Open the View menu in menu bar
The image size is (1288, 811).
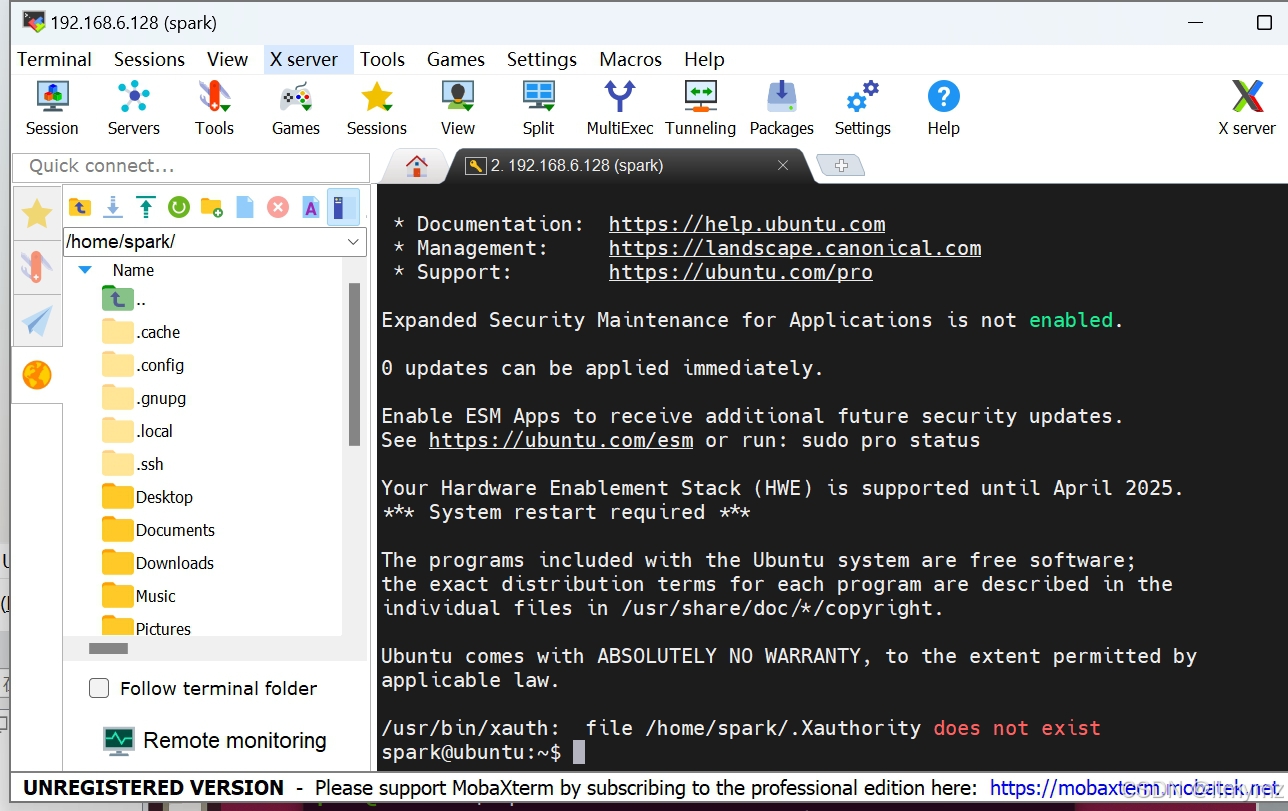click(227, 59)
